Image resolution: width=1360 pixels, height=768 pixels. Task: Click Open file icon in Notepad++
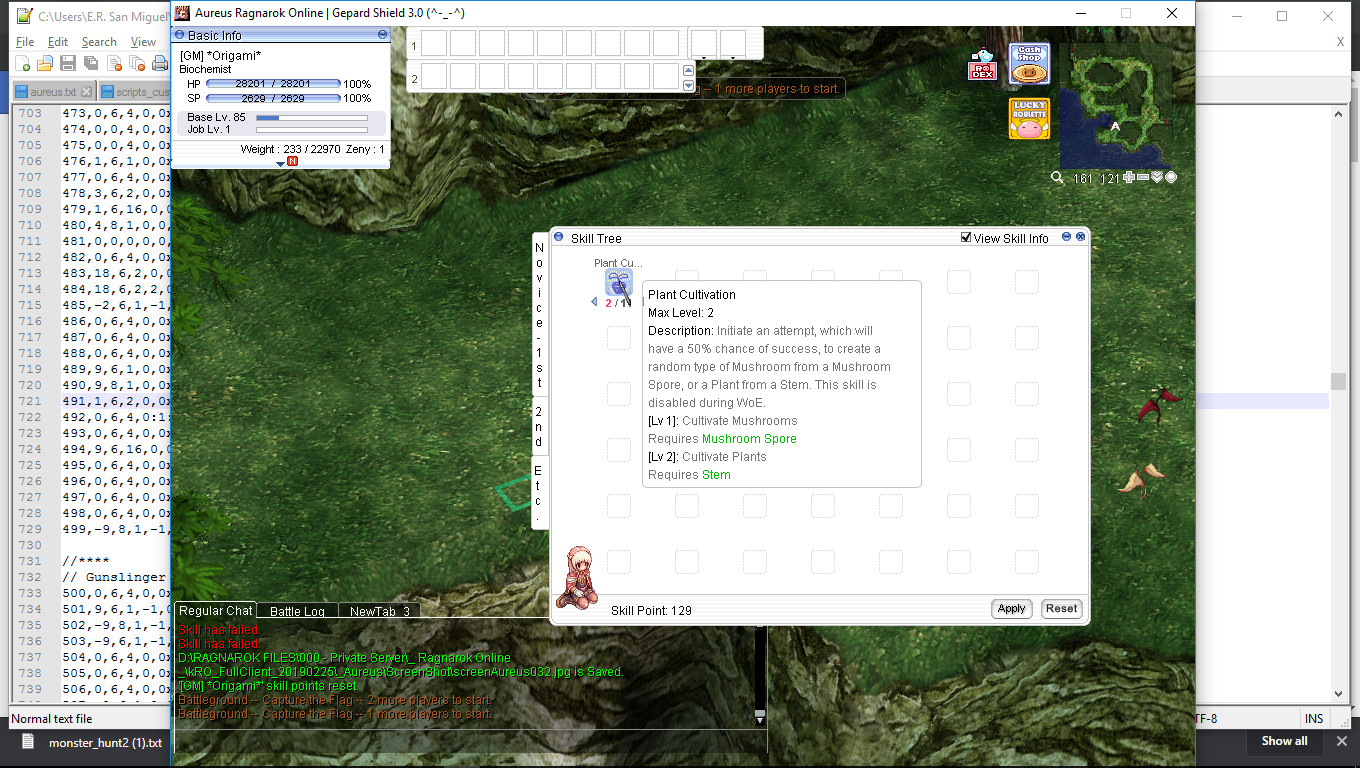click(x=45, y=64)
